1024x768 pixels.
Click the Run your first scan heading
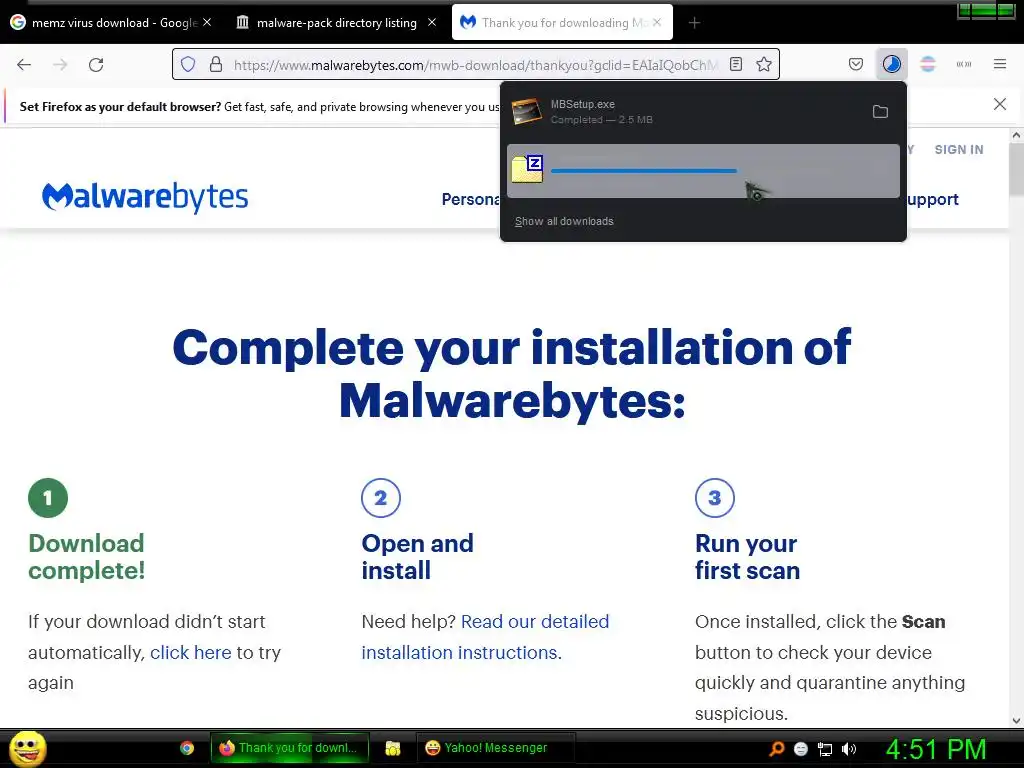747,557
